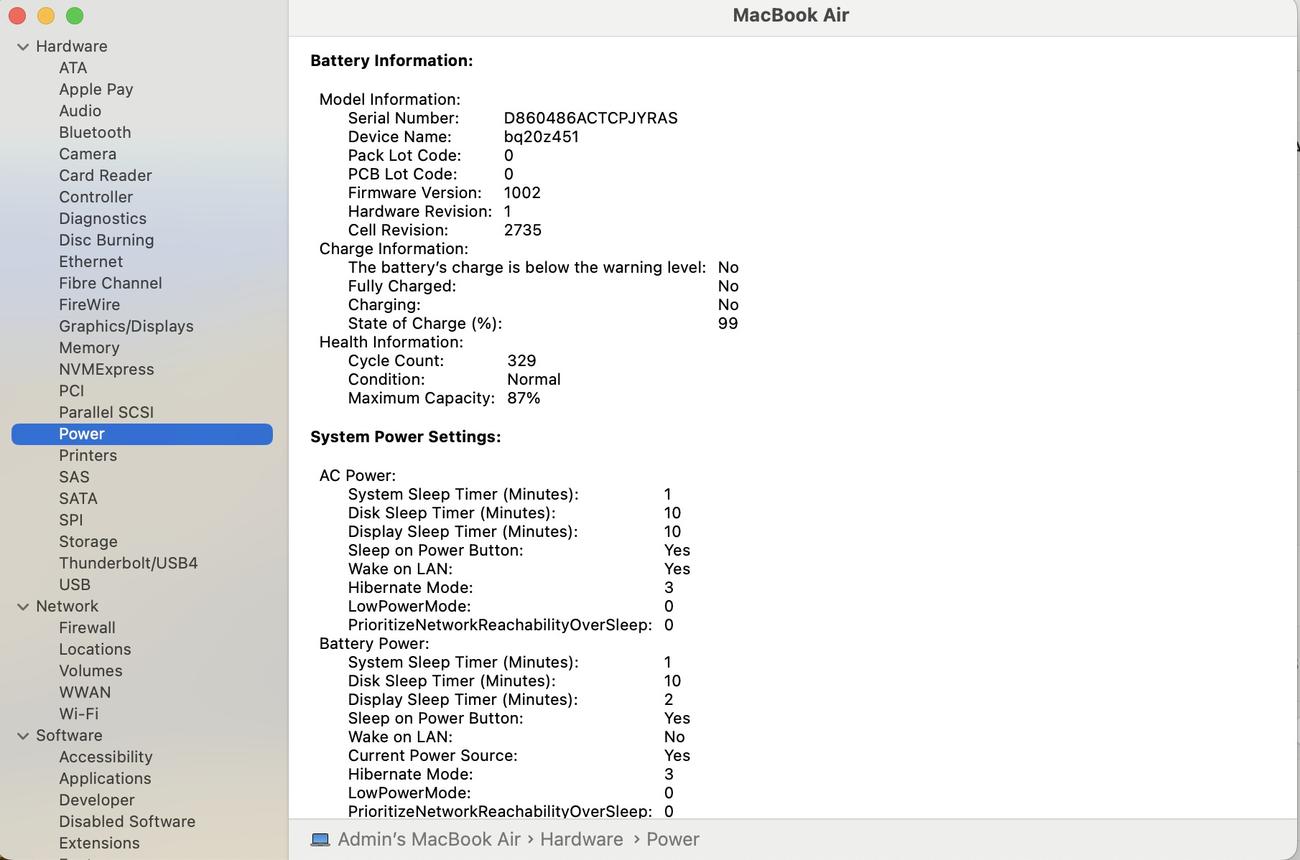Select Developer under Software
1300x860 pixels.
point(97,800)
